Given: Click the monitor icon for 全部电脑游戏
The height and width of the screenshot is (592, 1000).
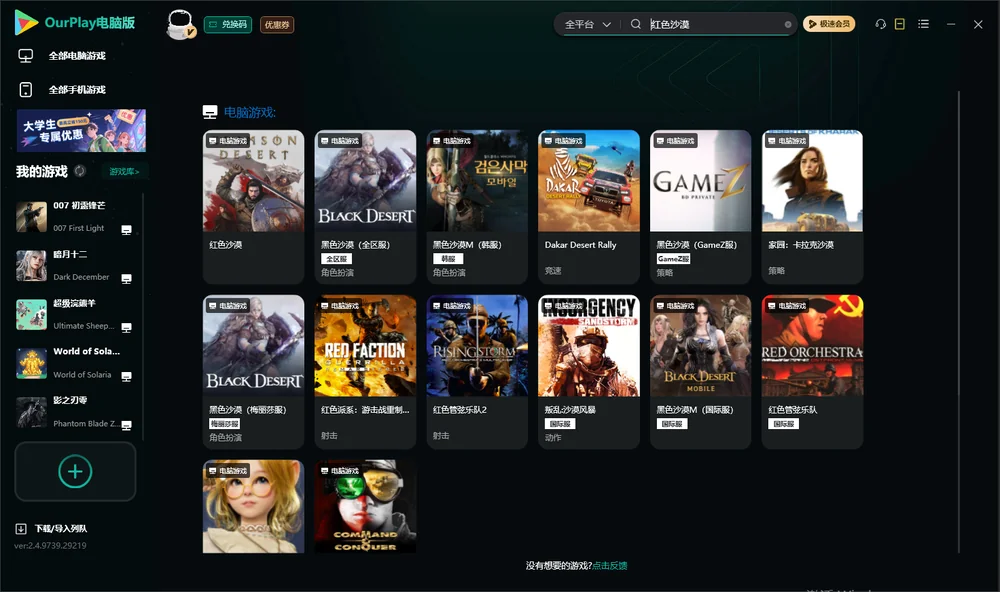Looking at the screenshot, I should click(x=26, y=56).
